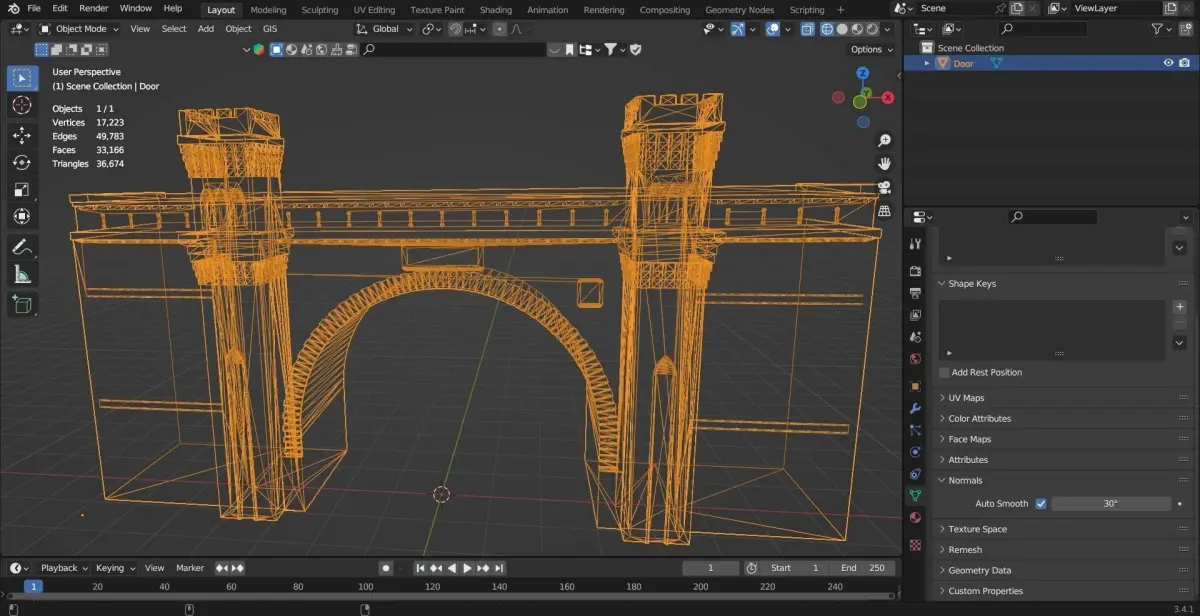1200x616 pixels.
Task: Open Global transform orientation dropdown
Action: pos(384,29)
